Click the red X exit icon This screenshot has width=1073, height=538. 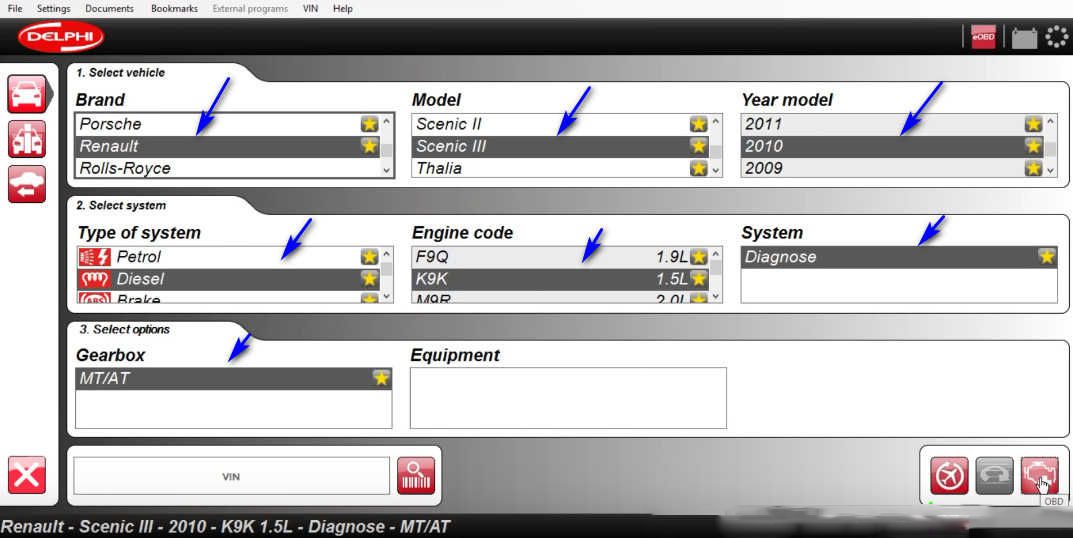(27, 475)
